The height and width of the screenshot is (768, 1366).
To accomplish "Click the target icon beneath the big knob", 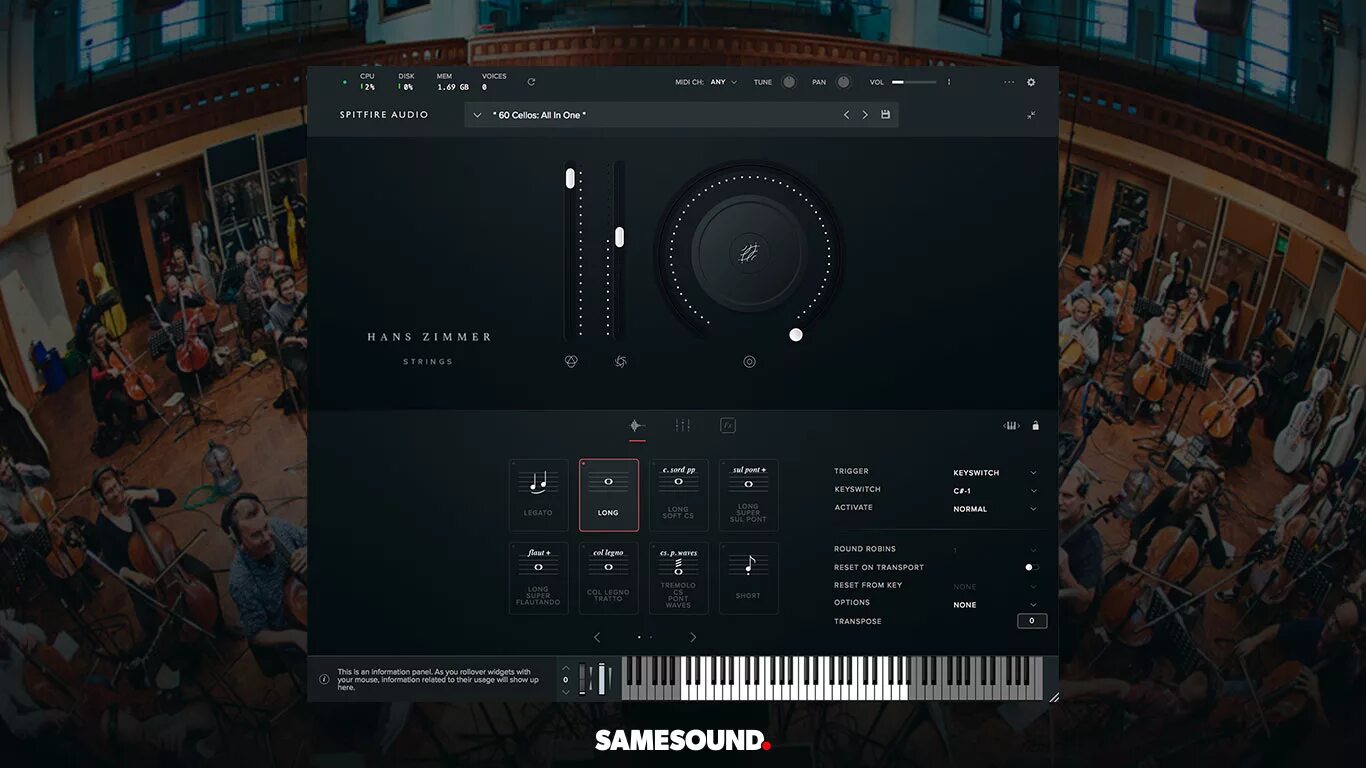I will [749, 362].
